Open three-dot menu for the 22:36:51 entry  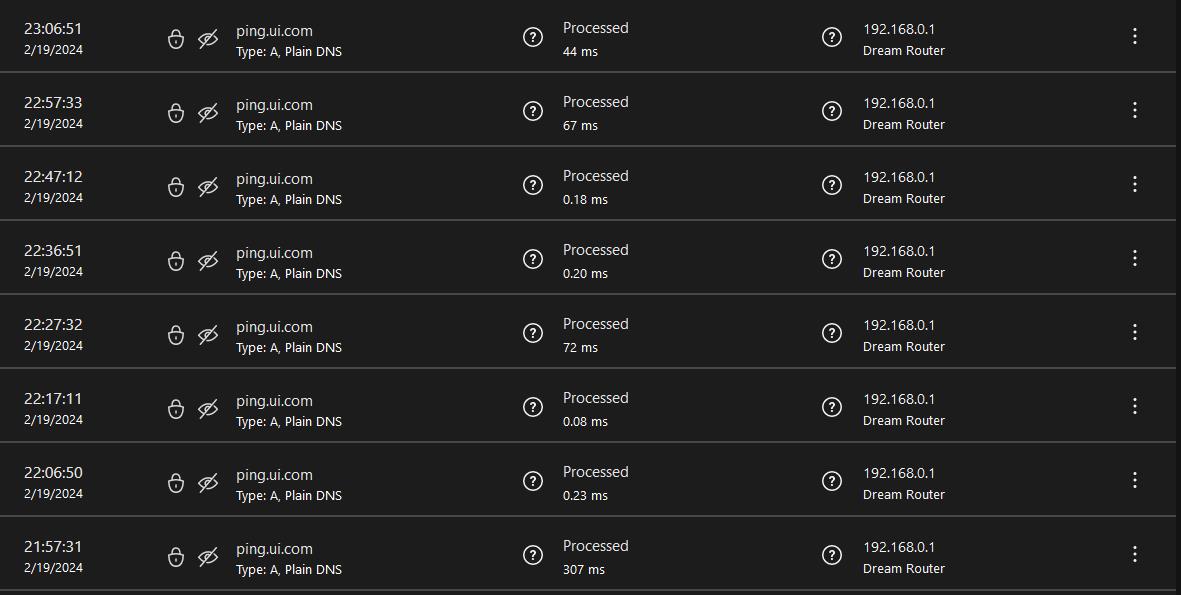click(1134, 258)
